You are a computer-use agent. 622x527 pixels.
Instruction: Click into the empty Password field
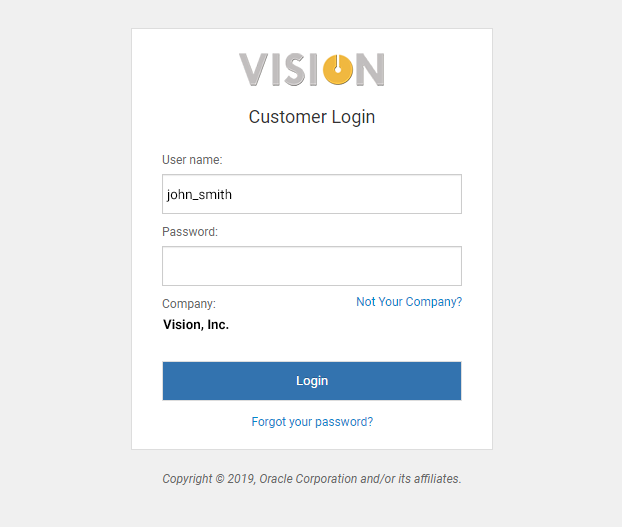(311, 266)
